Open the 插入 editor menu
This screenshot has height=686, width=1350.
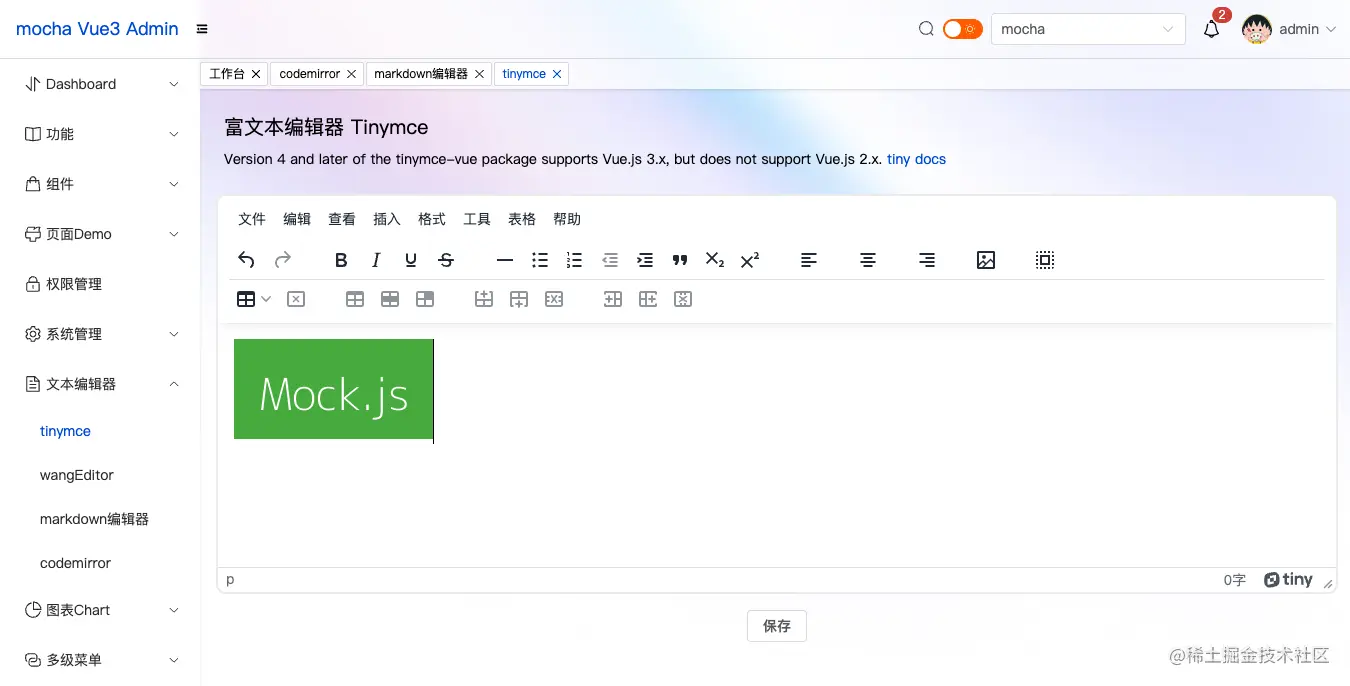coord(387,219)
